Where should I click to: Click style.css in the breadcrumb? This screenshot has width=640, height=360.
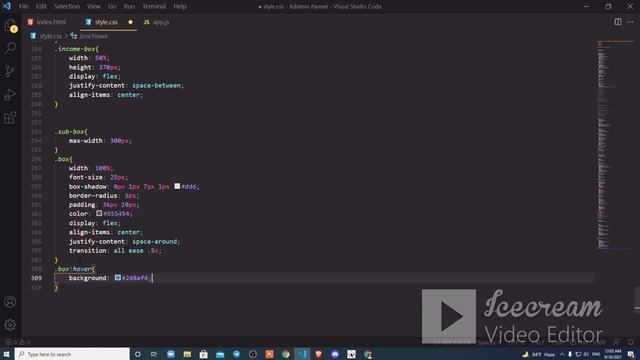[x=51, y=36]
